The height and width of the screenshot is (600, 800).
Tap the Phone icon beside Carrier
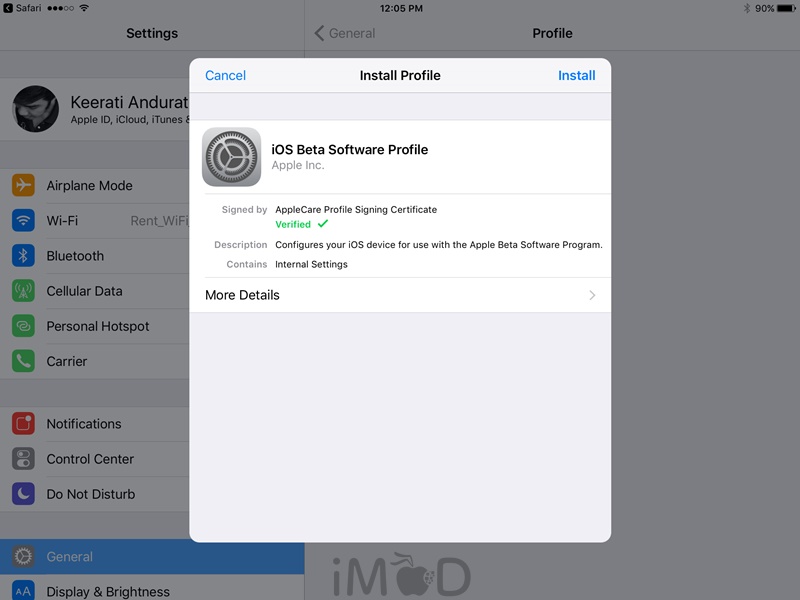[x=23, y=361]
